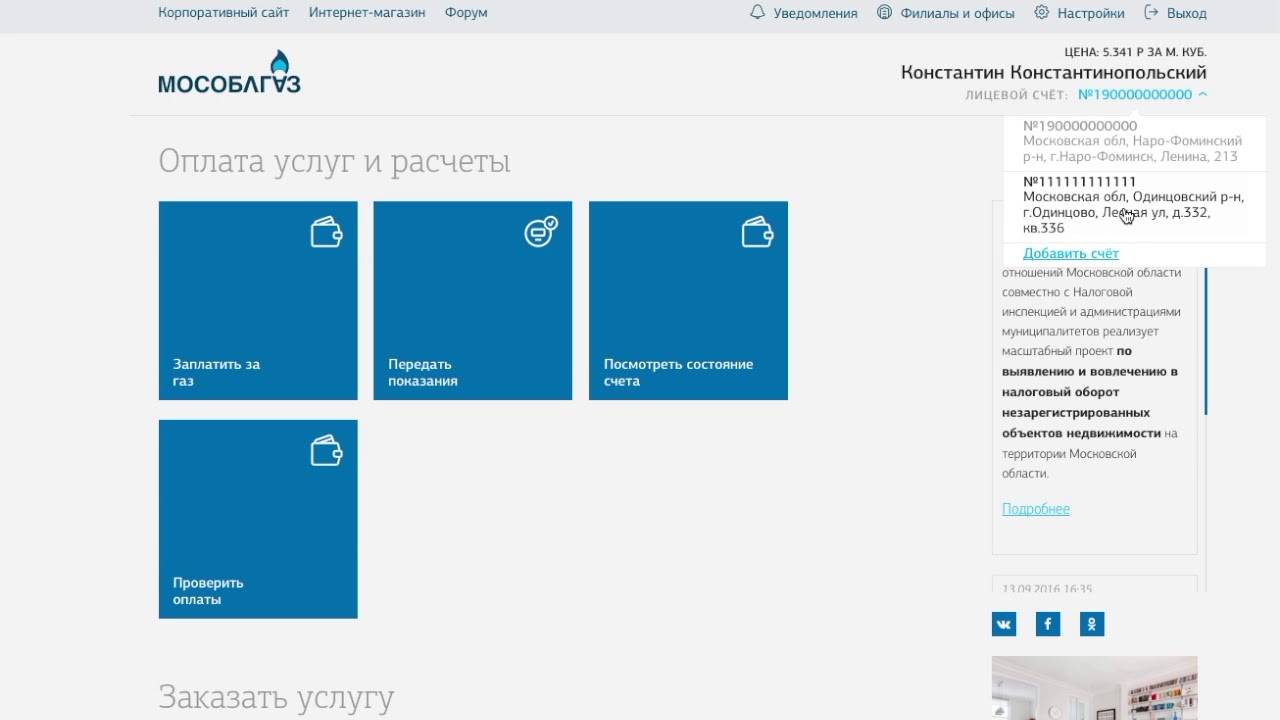Click the Выход logout arrow icon

pyautogui.click(x=1151, y=13)
